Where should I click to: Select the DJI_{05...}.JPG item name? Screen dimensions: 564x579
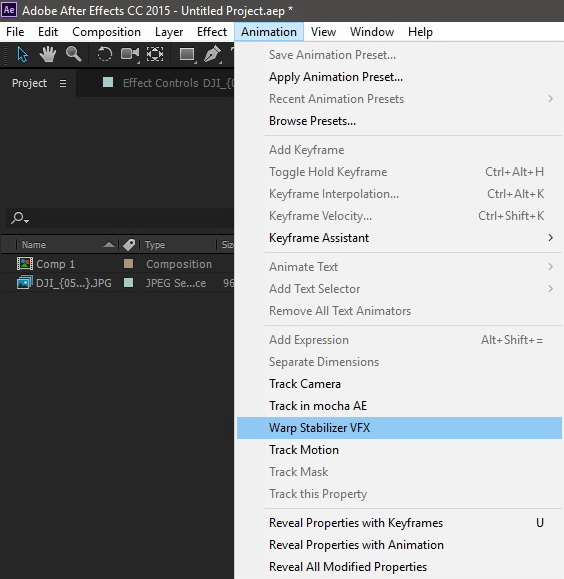pos(74,283)
